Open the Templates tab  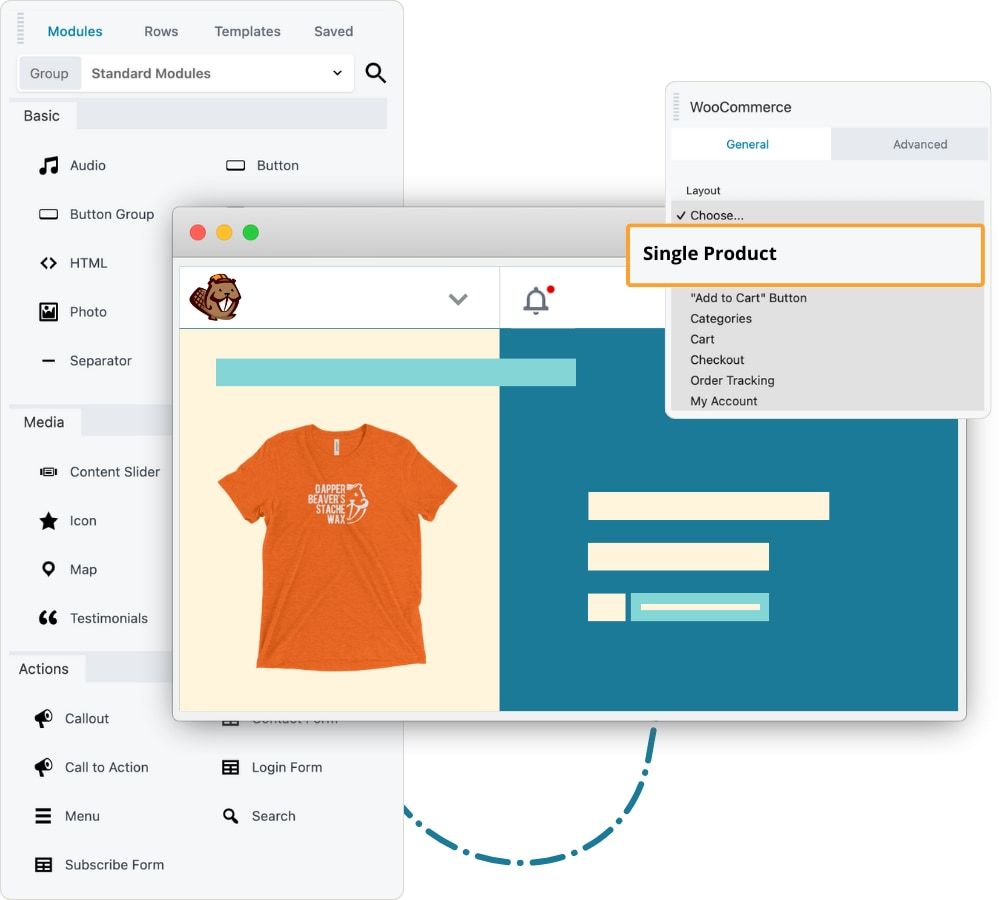tap(247, 31)
